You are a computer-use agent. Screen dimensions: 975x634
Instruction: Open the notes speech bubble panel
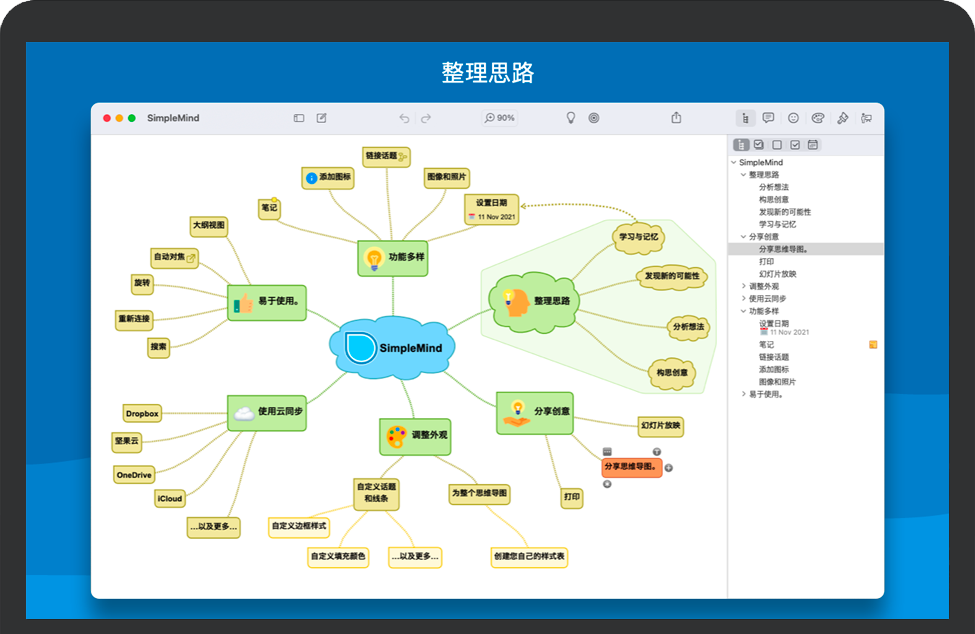[x=769, y=118]
